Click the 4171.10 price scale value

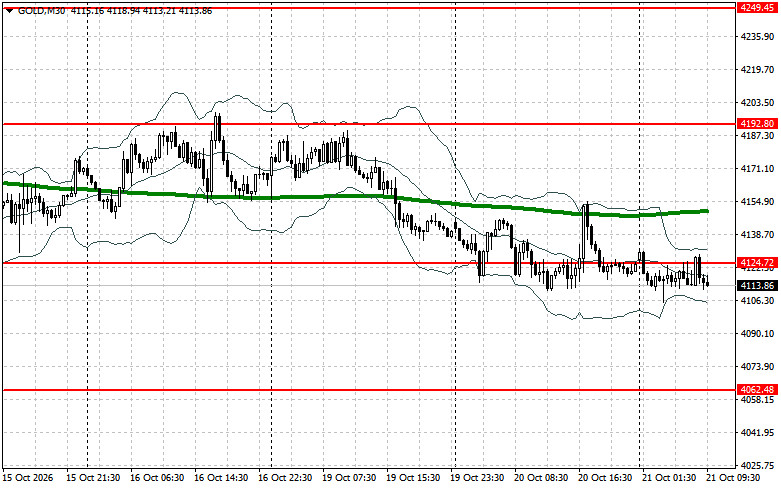click(757, 169)
